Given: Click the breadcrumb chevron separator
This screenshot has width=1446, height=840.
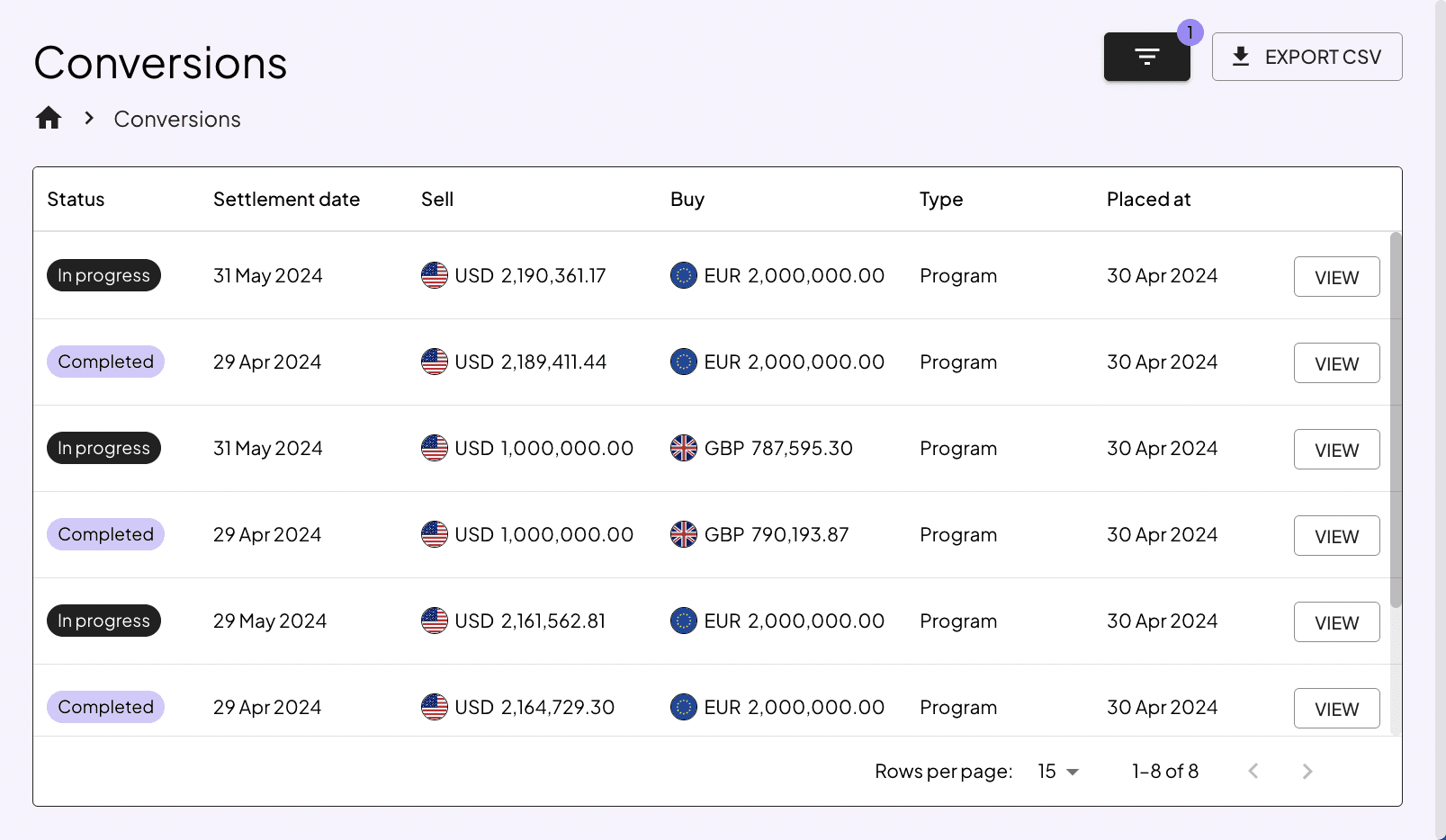Looking at the screenshot, I should click(x=89, y=118).
